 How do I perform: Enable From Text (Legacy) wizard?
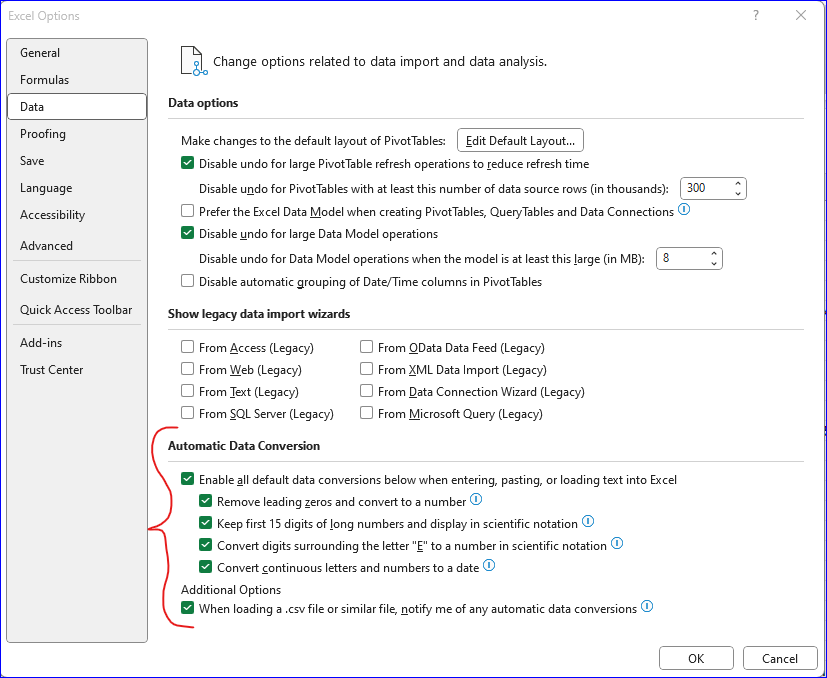pos(187,391)
